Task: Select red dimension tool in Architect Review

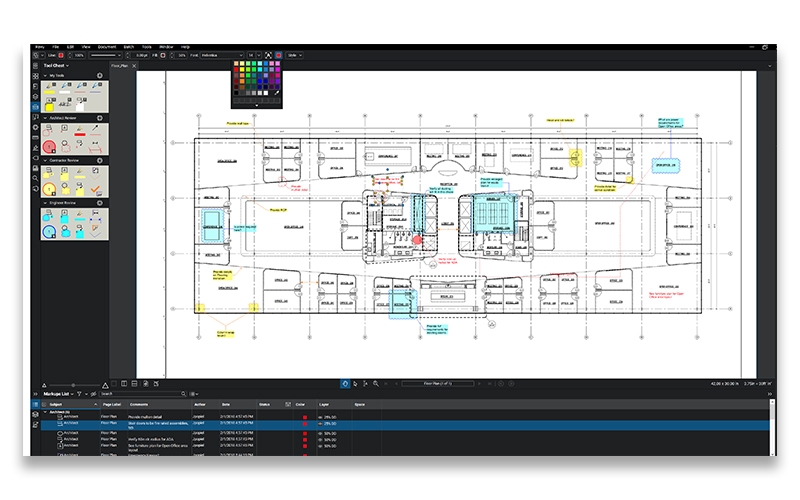Action: [95, 146]
